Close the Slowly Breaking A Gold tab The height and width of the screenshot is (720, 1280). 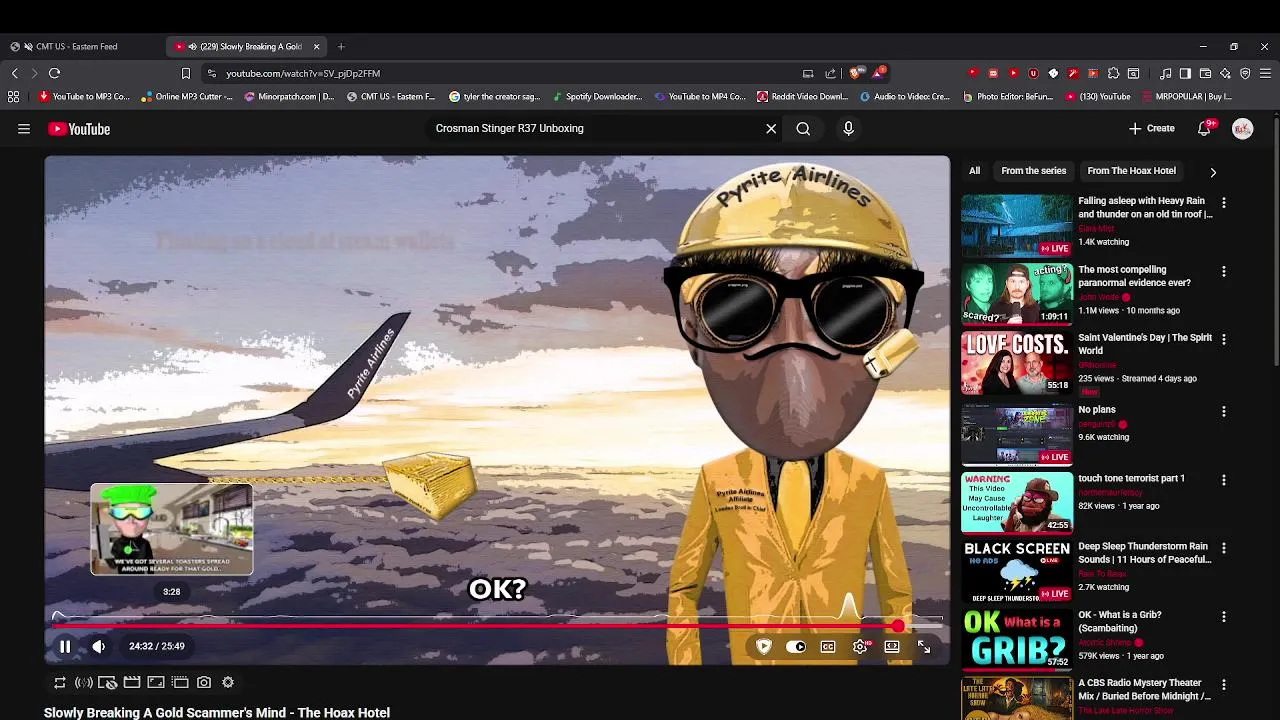(317, 47)
